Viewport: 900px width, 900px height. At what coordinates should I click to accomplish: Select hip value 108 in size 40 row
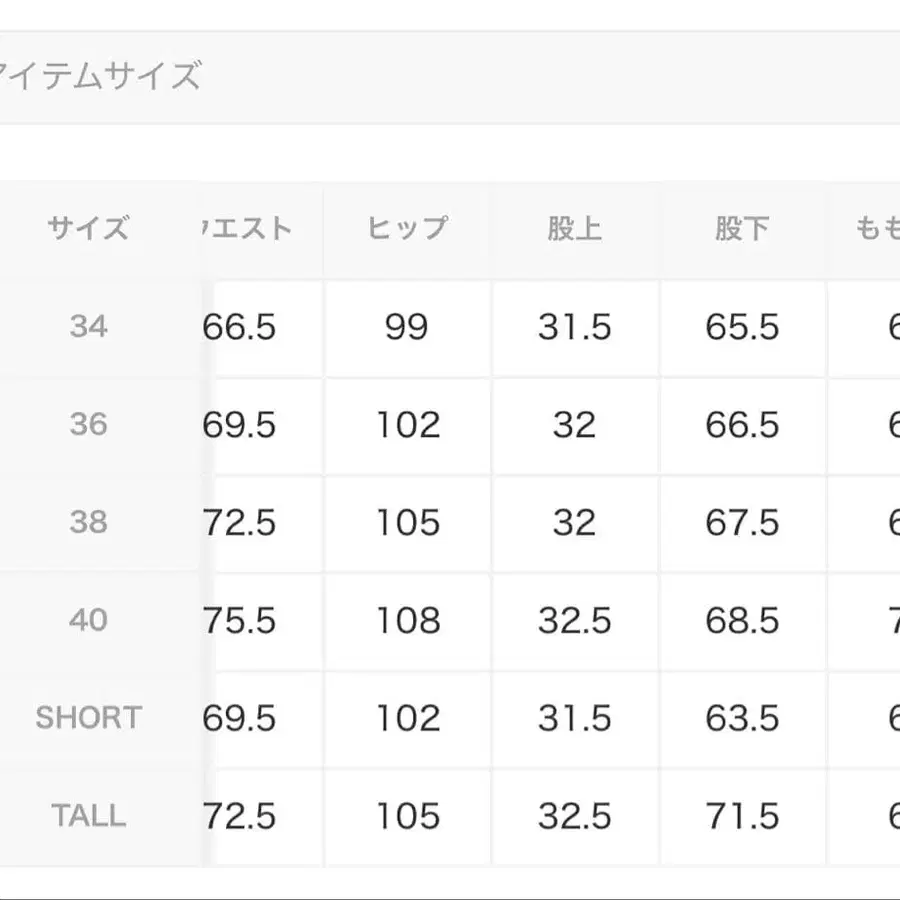(406, 621)
